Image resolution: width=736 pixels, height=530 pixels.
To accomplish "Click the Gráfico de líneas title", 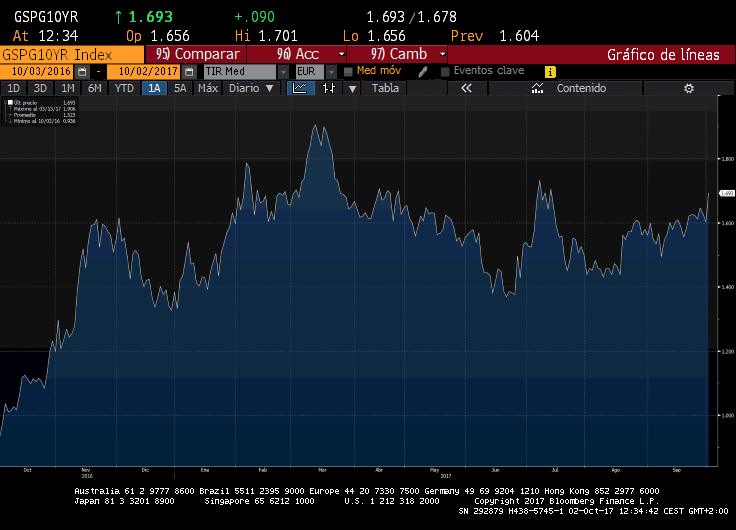I will 663,55.
